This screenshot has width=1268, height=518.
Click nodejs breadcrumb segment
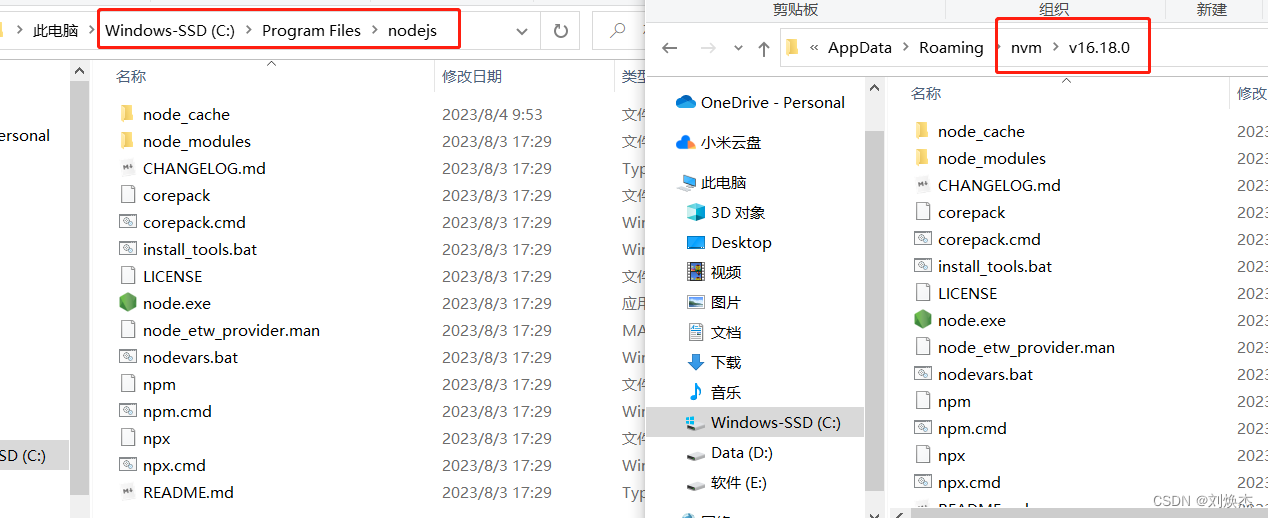pyautogui.click(x=412, y=31)
